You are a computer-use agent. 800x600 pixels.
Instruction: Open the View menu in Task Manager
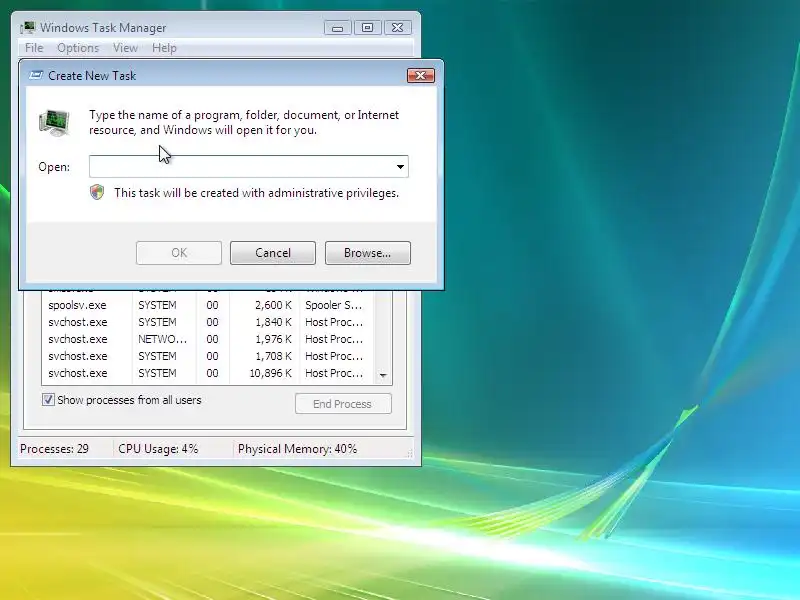(x=126, y=48)
